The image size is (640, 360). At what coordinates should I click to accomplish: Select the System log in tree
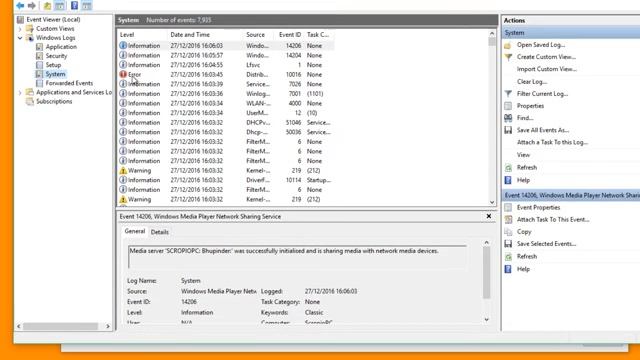(55, 74)
